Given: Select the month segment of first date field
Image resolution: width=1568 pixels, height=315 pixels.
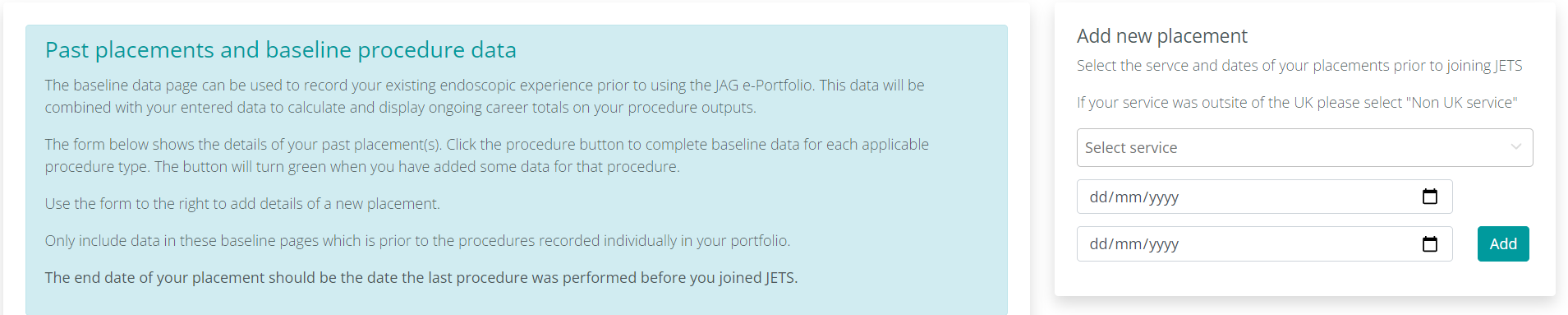Looking at the screenshot, I should [x=1126, y=197].
